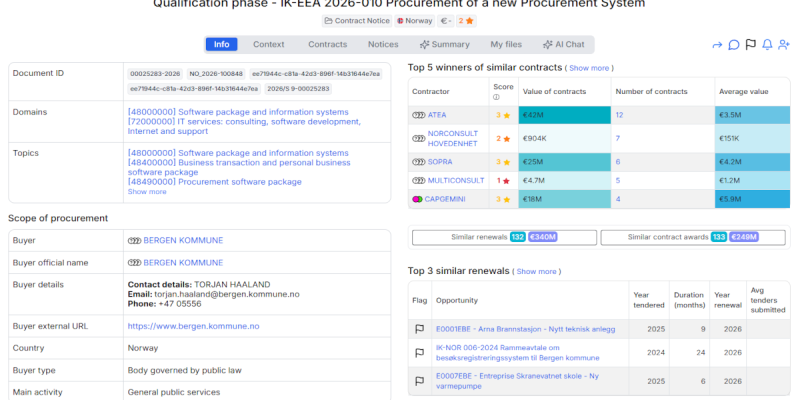Click the Score info icon
The width and height of the screenshot is (800, 400).
point(496,97)
